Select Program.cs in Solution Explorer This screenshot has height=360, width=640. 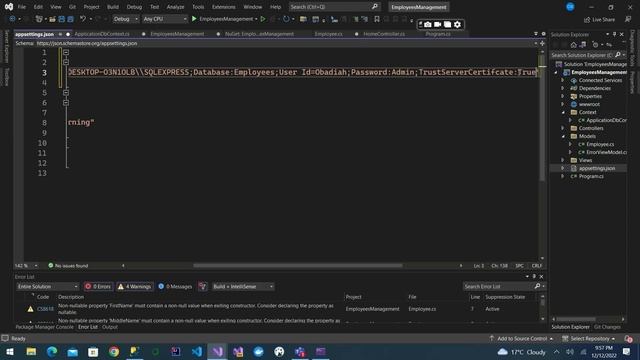coord(591,176)
